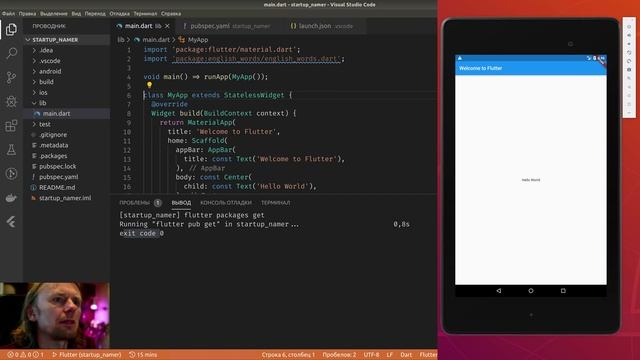Click the Dart language mode status item

tap(406, 355)
